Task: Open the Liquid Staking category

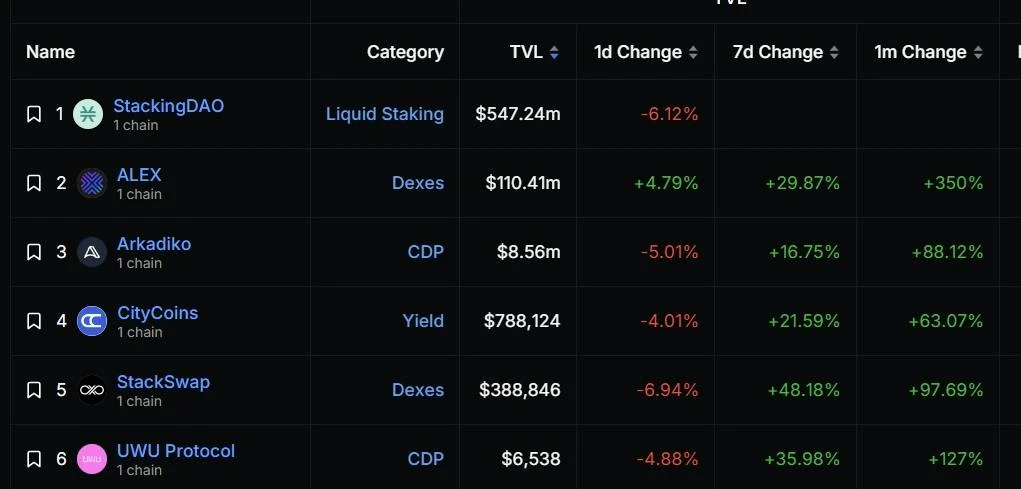Action: 385,114
